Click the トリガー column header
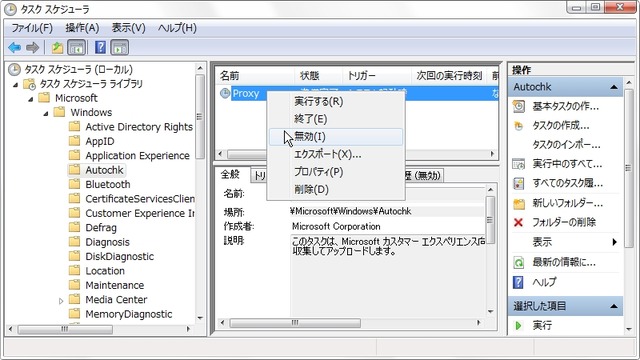640x360 pixels. [376, 76]
